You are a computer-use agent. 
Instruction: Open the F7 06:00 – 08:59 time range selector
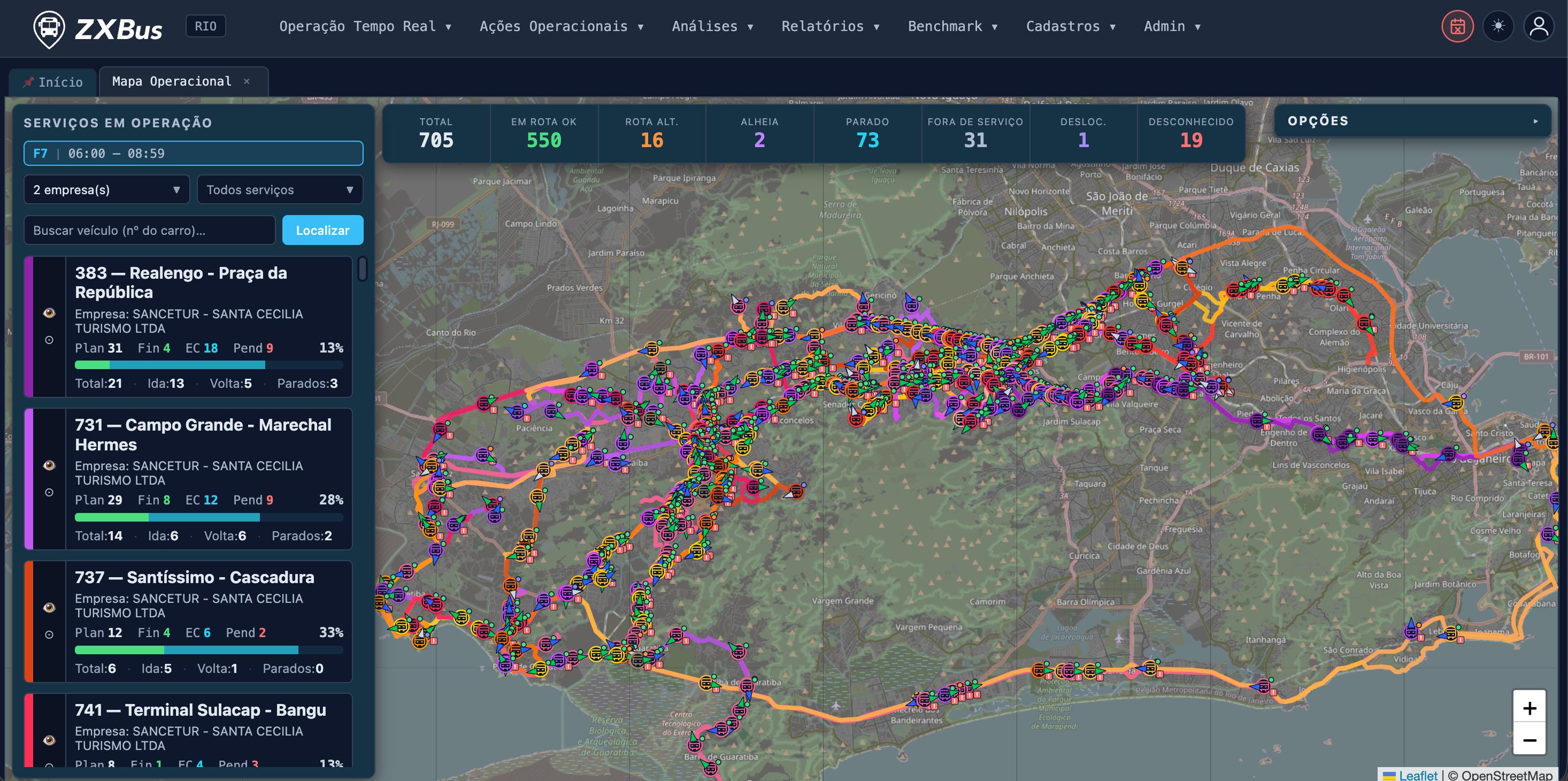[194, 154]
